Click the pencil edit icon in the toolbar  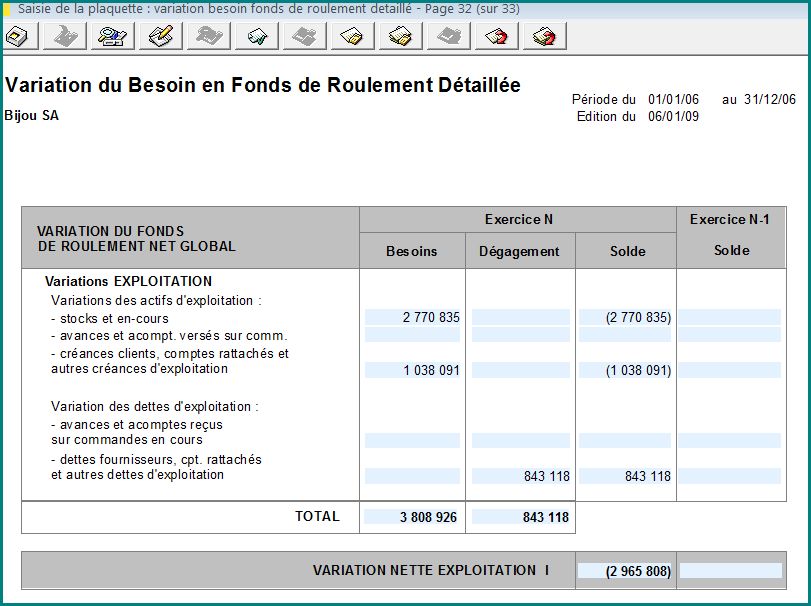click(160, 37)
